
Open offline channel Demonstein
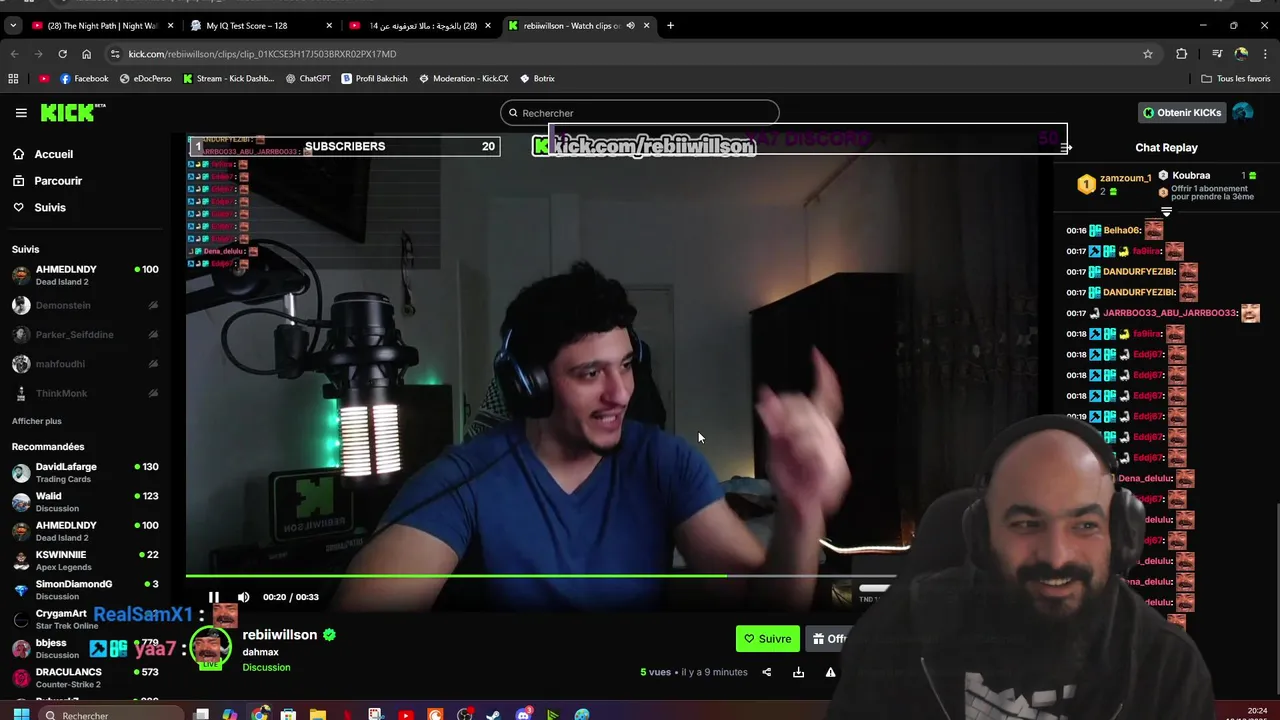pyautogui.click(x=85, y=305)
